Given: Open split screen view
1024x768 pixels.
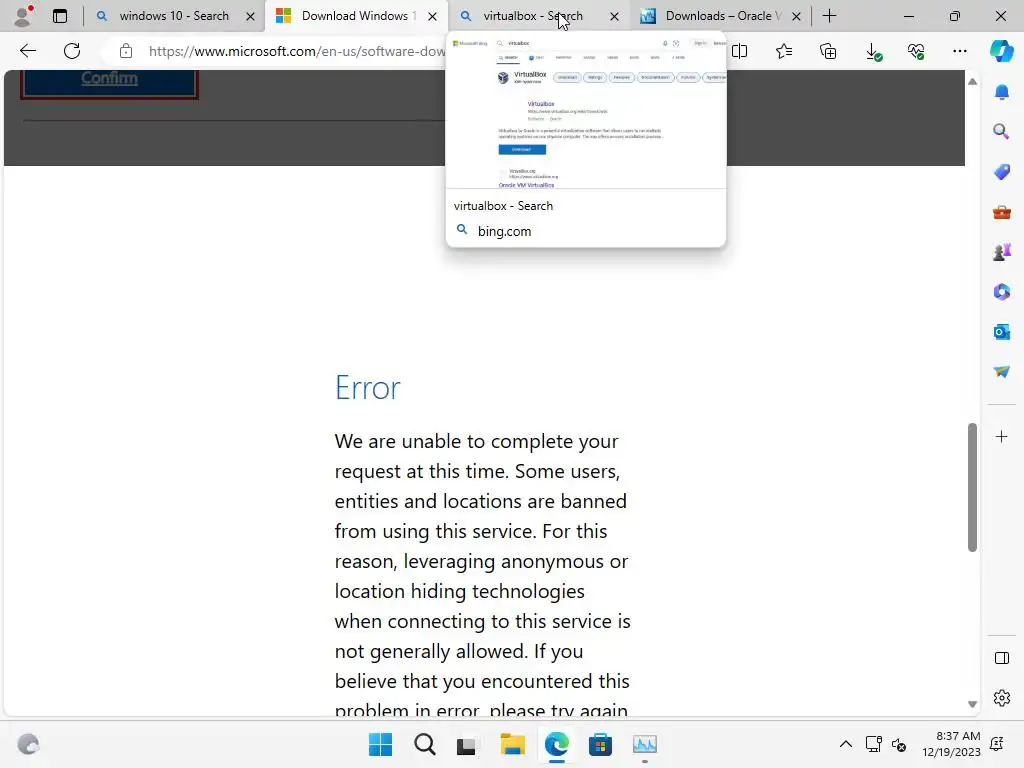Looking at the screenshot, I should click(x=739, y=51).
